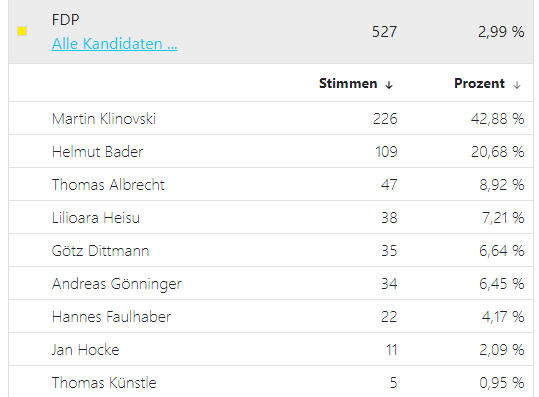539x397 pixels.
Task: Click the FDP total votes value 527
Action: click(x=384, y=32)
